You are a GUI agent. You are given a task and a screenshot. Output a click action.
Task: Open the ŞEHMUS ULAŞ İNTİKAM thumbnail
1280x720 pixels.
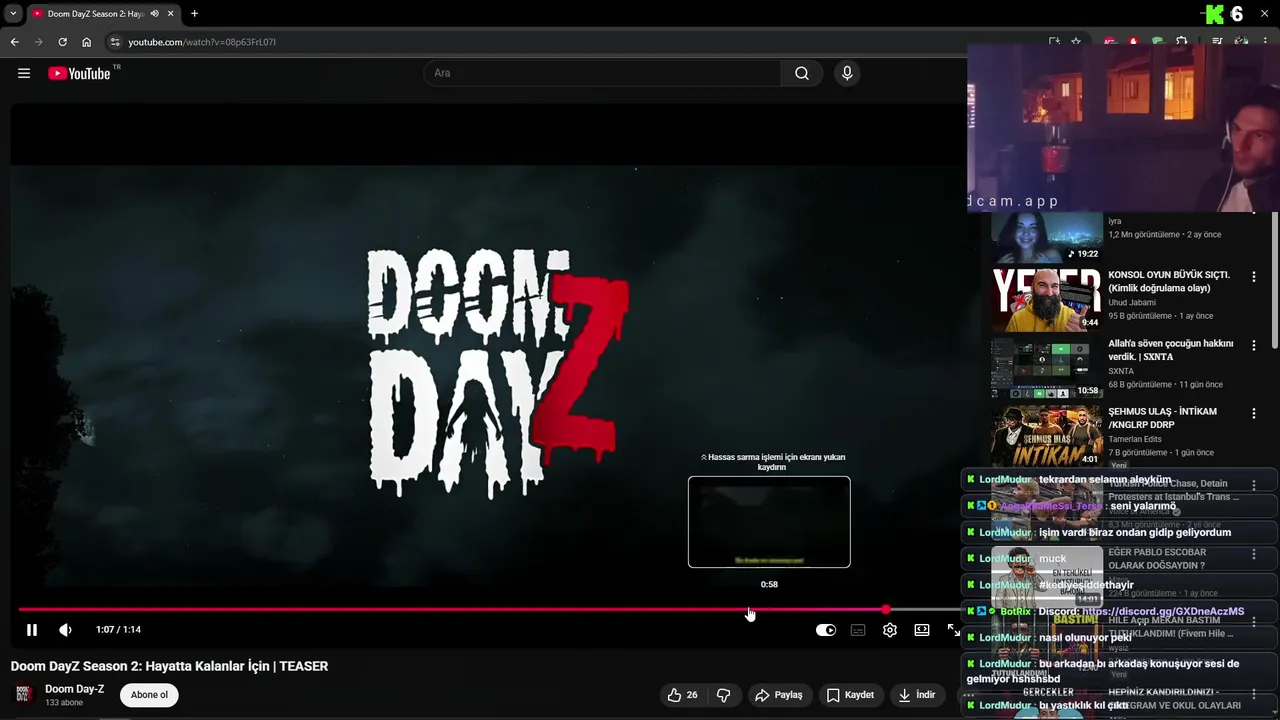(1046, 436)
